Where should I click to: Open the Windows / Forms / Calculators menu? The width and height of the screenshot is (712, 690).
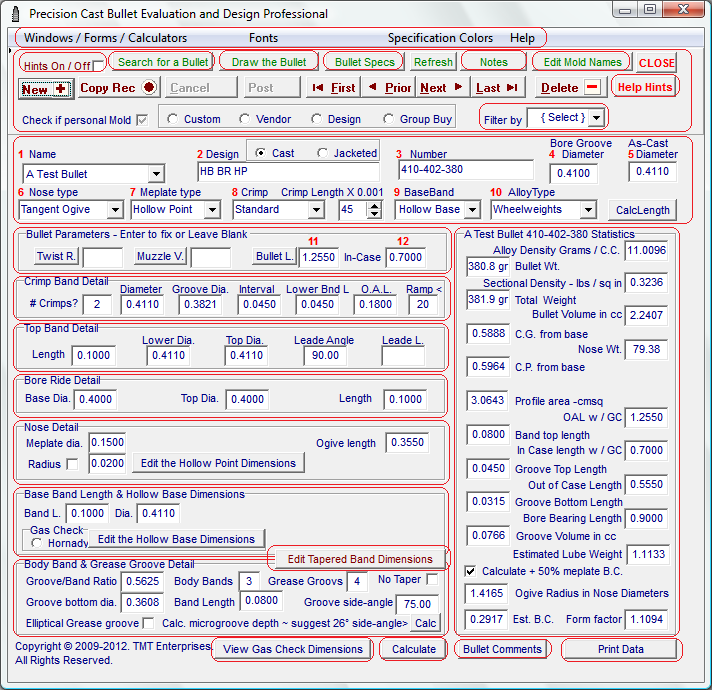(105, 38)
